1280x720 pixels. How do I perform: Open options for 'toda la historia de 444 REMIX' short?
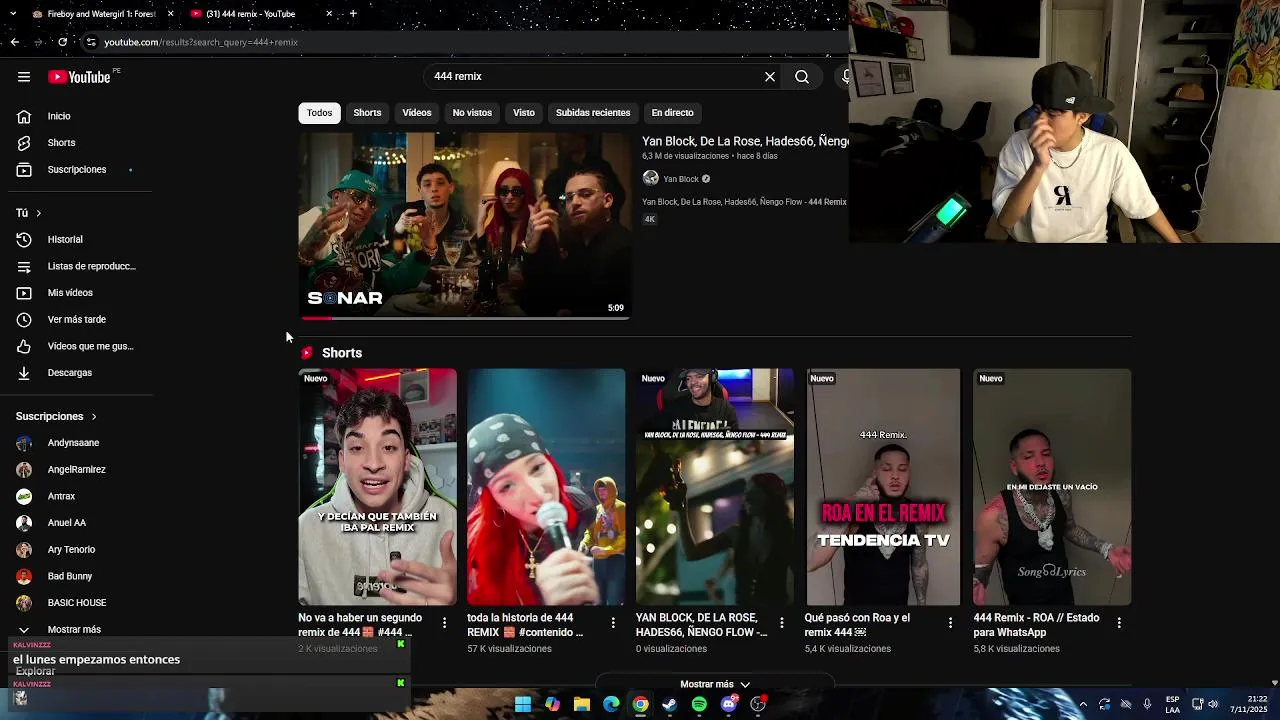click(613, 622)
